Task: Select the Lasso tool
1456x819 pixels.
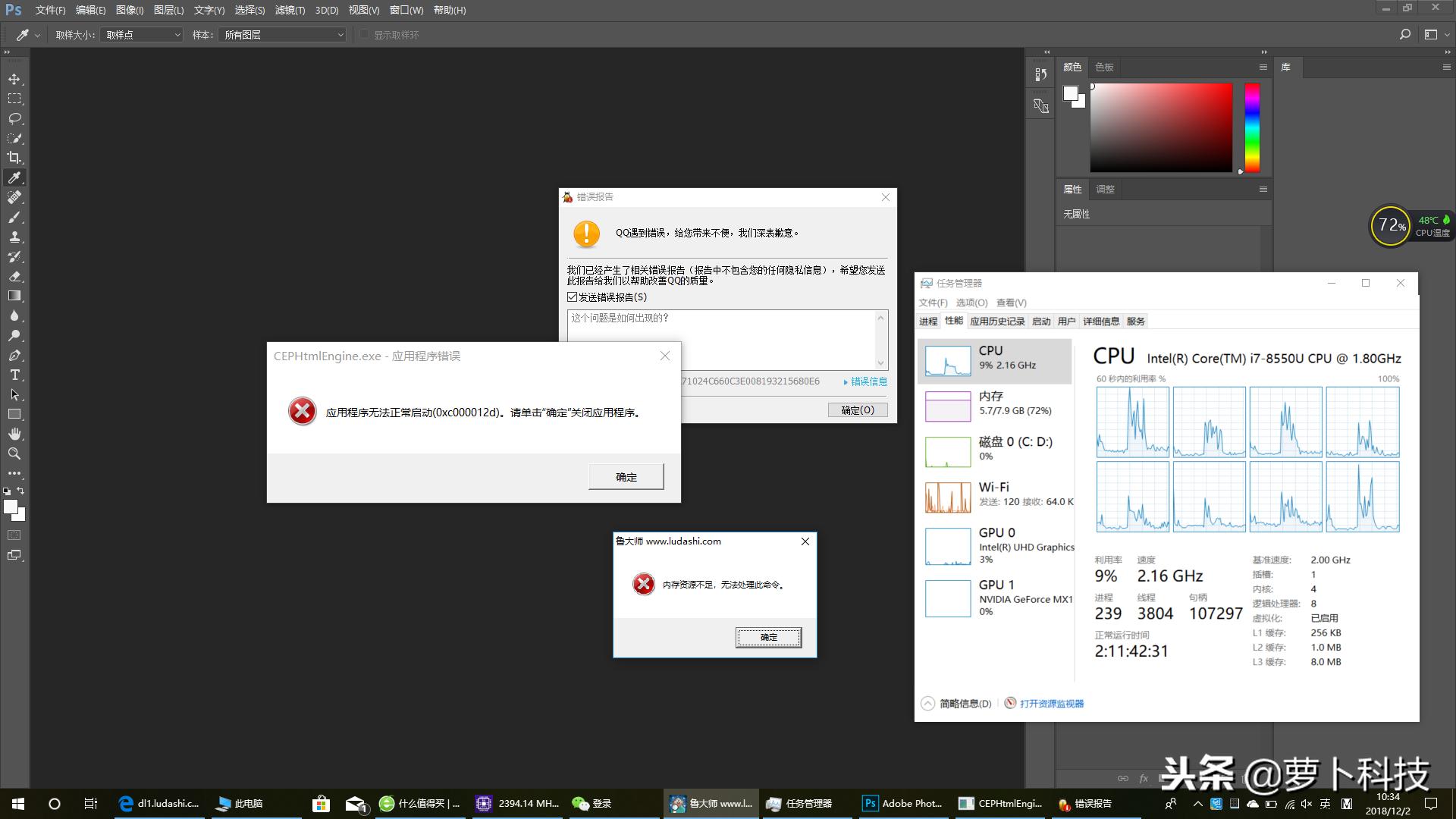Action: click(x=14, y=119)
